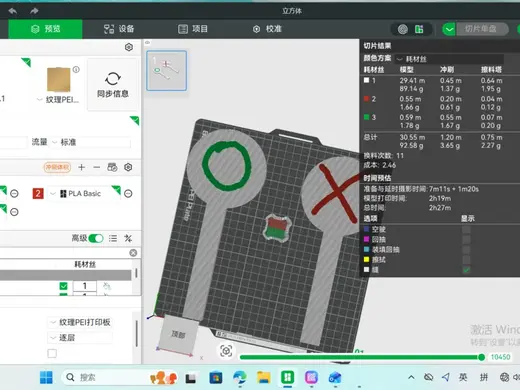The width and height of the screenshot is (520, 390).
Task: Click the undo arrow icon
Action: [x=13, y=11]
